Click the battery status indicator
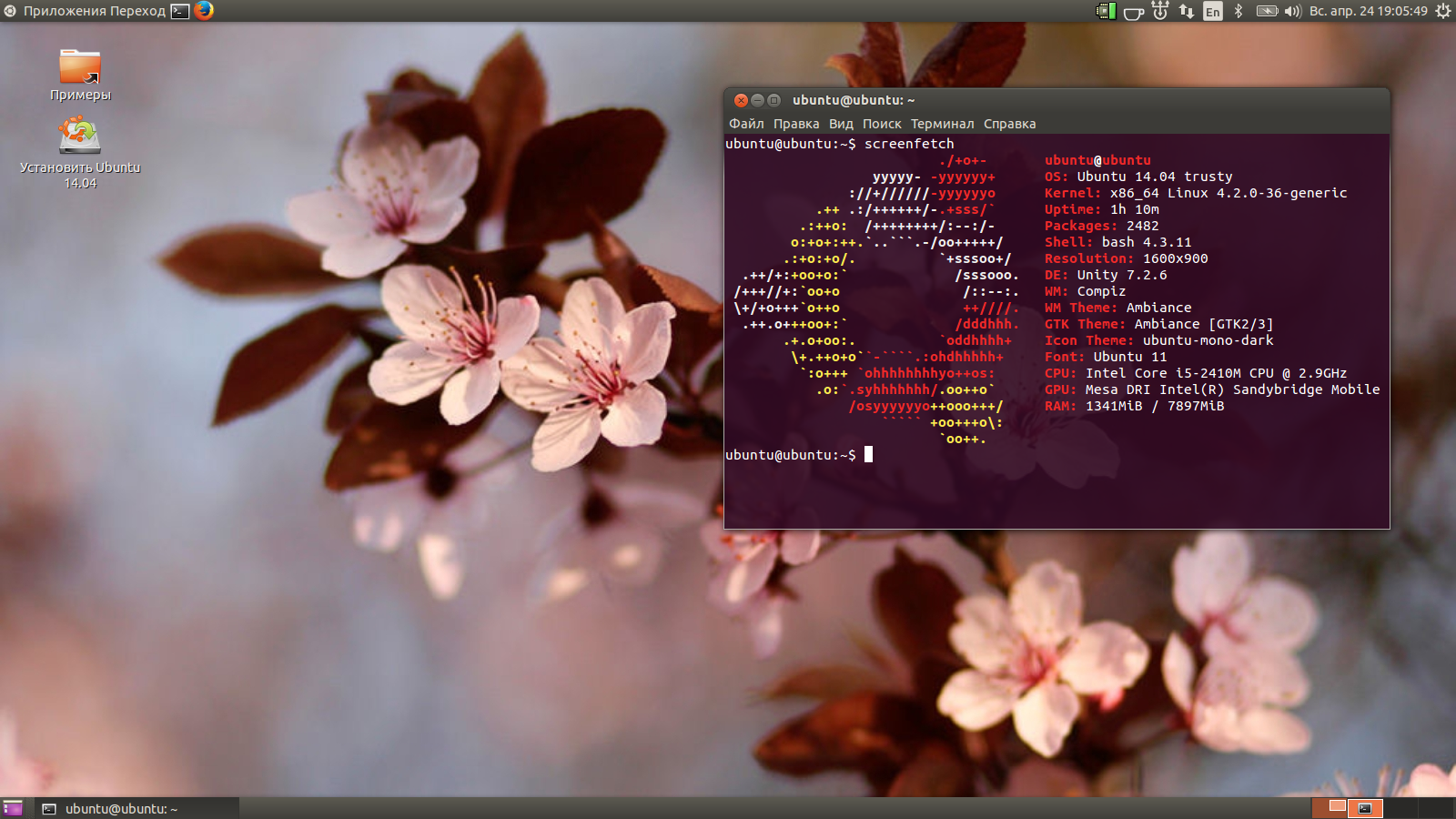The width and height of the screenshot is (1456, 819). click(1267, 11)
